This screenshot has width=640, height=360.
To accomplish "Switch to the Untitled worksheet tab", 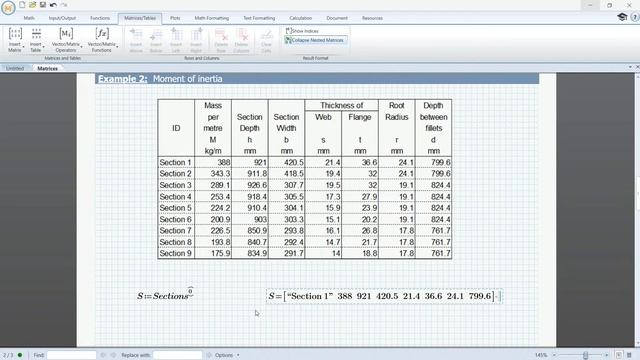I will tap(15, 69).
